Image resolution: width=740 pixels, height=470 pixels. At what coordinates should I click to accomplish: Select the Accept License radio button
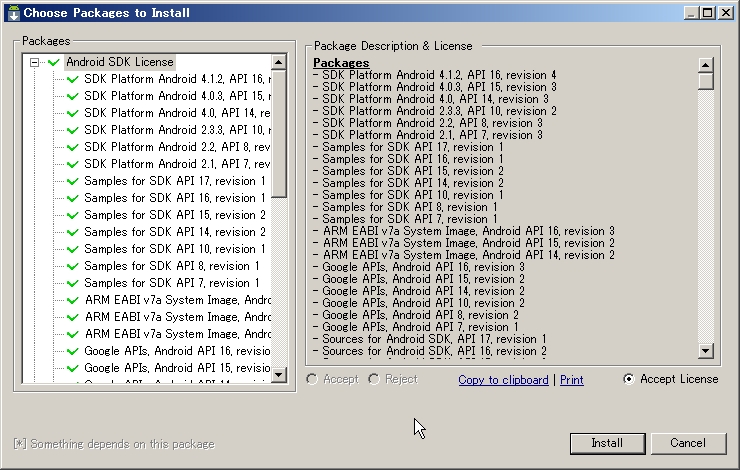click(x=629, y=379)
